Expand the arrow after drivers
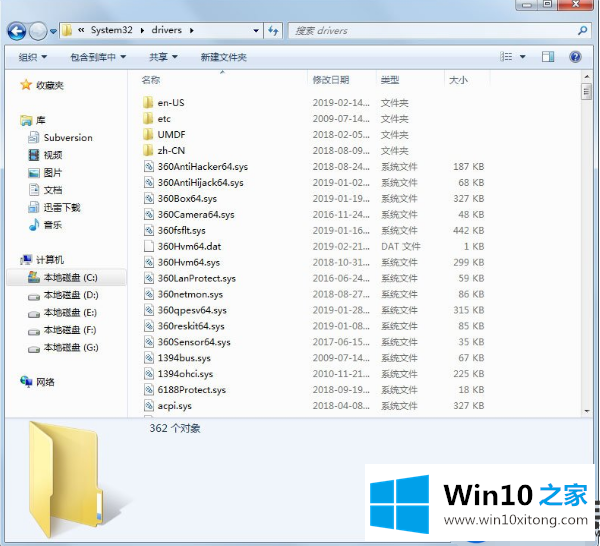The height and width of the screenshot is (546, 600). pos(192,30)
